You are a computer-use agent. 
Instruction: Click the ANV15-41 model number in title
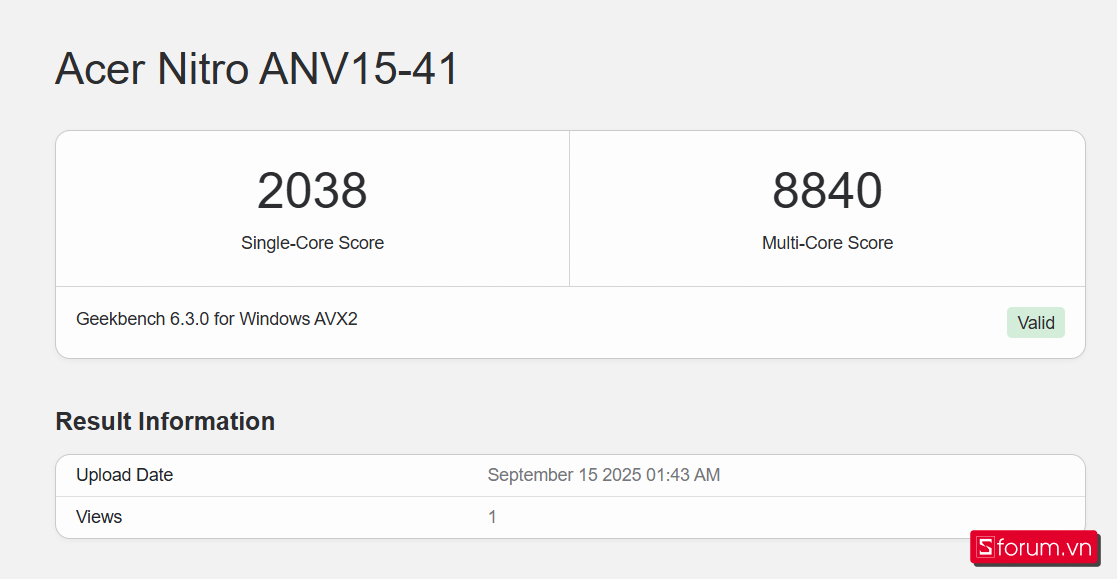pyautogui.click(x=359, y=69)
